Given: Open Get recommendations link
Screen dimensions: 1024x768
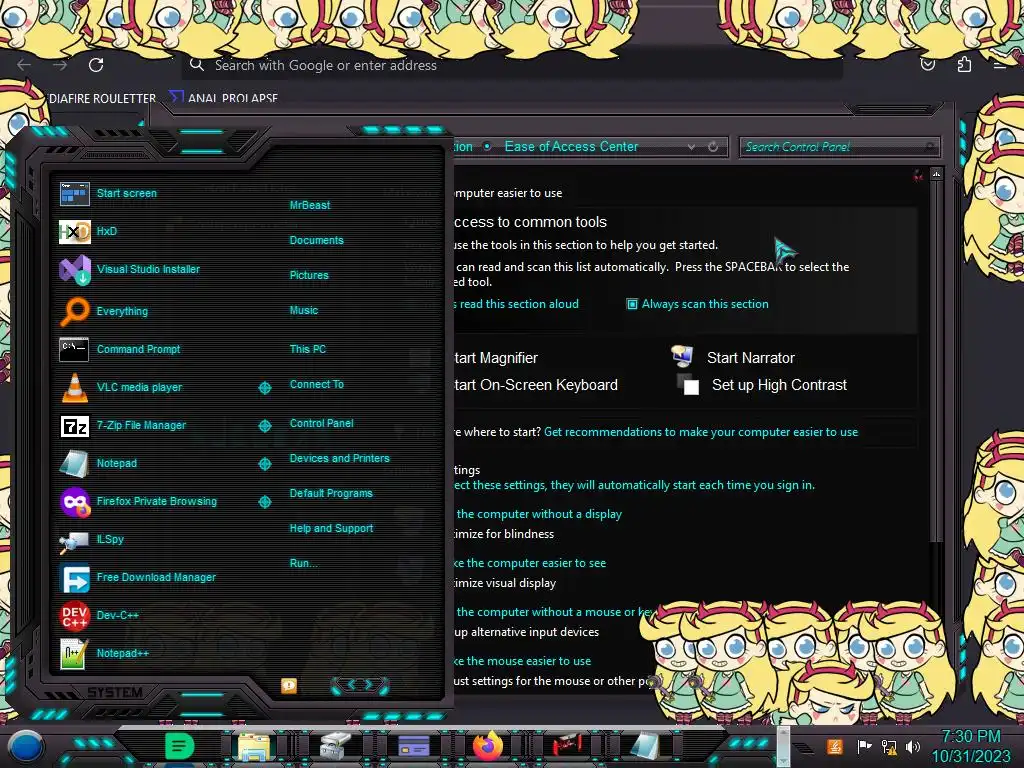Looking at the screenshot, I should pyautogui.click(x=701, y=432).
